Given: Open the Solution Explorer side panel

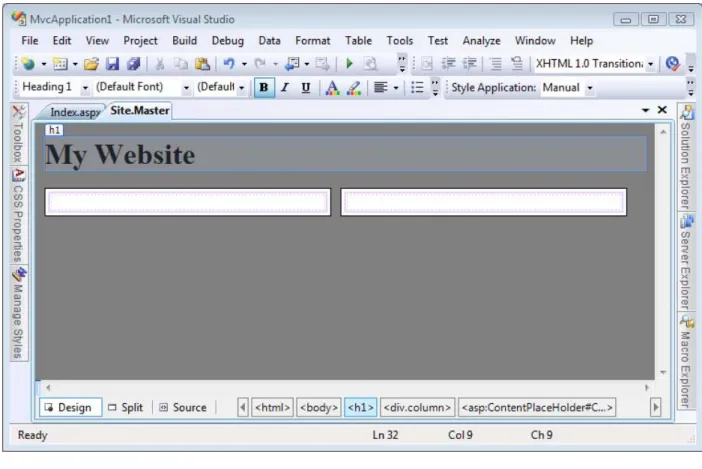Looking at the screenshot, I should click(685, 158).
